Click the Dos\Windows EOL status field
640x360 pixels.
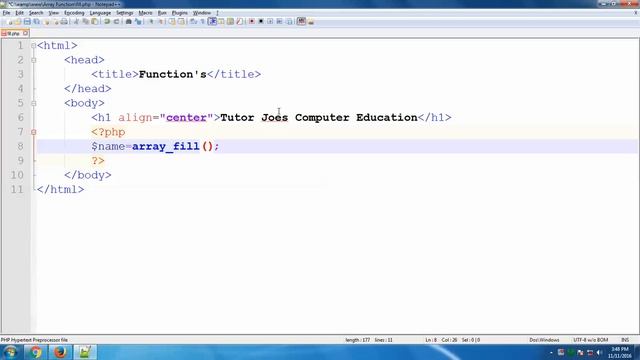pyautogui.click(x=544, y=340)
